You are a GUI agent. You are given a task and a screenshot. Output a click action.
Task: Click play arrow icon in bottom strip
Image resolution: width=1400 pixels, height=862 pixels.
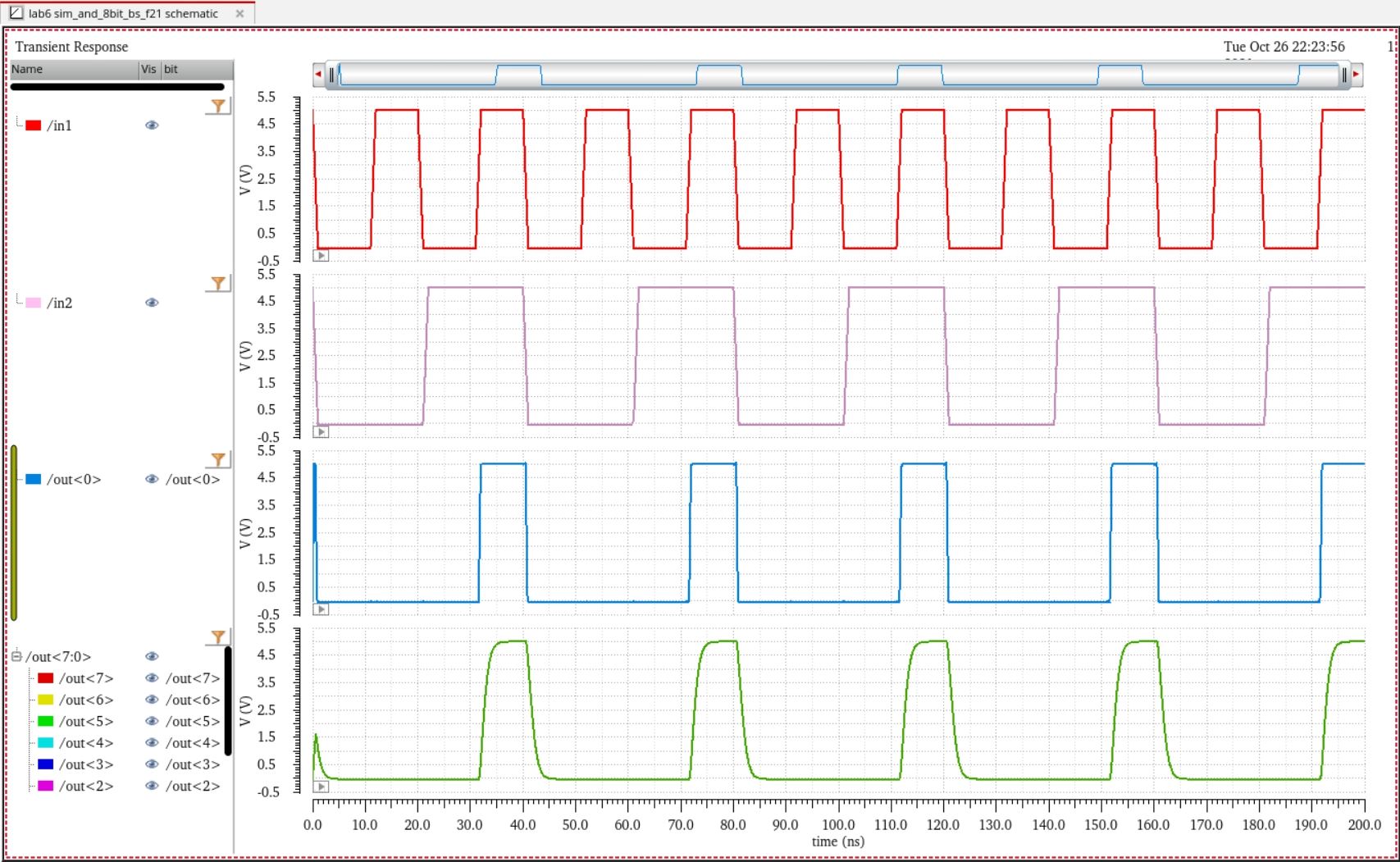[321, 787]
